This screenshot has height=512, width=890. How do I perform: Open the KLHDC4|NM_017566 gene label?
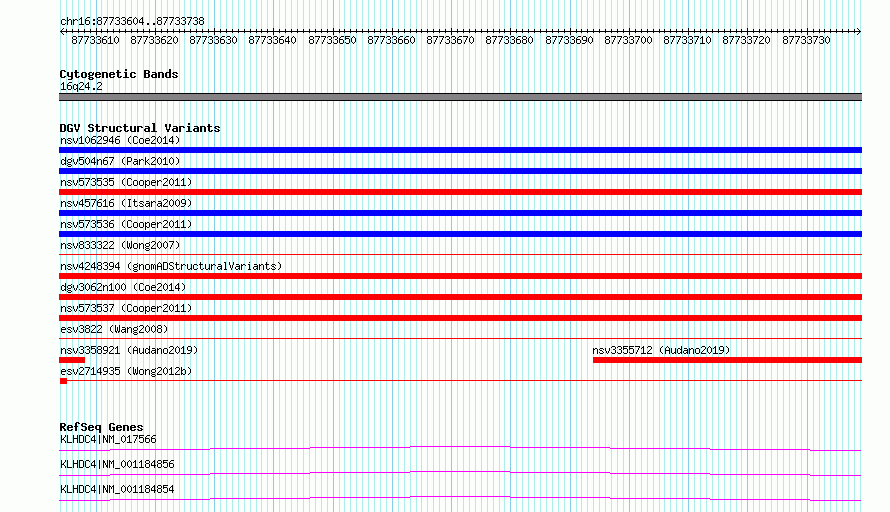(x=108, y=439)
